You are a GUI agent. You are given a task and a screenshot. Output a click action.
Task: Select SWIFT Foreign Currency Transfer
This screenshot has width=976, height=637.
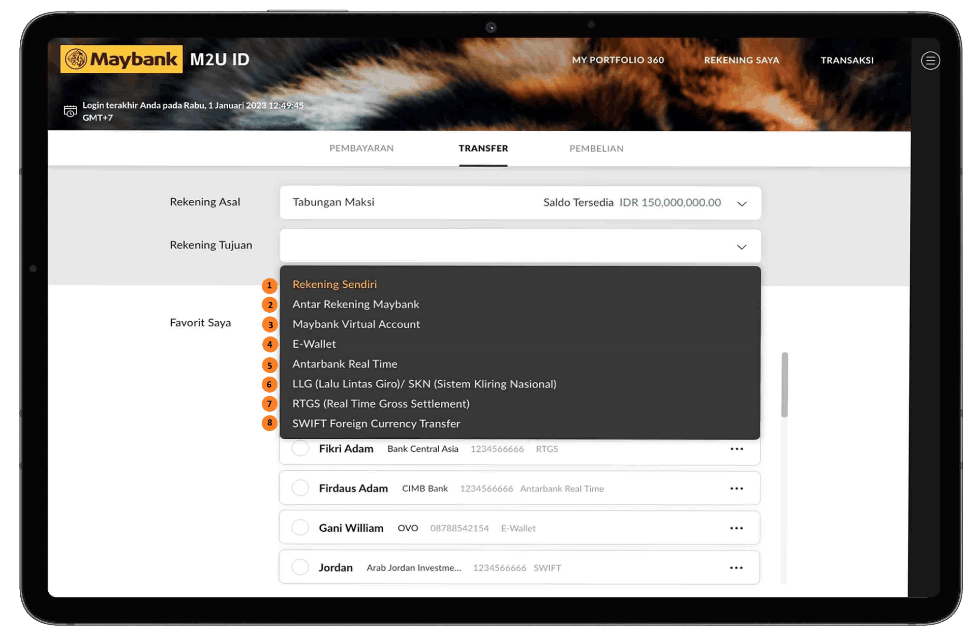(377, 424)
